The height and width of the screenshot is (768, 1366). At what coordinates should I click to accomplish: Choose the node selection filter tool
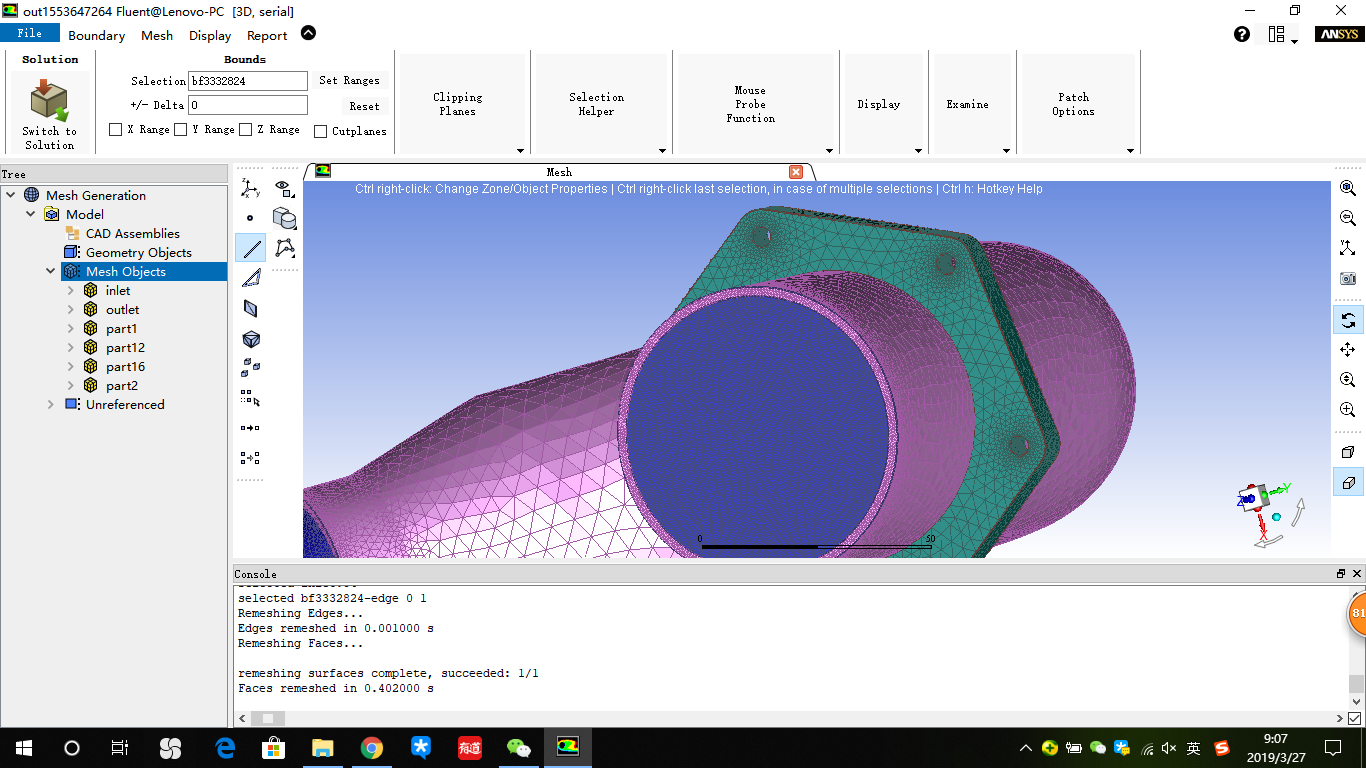251,217
